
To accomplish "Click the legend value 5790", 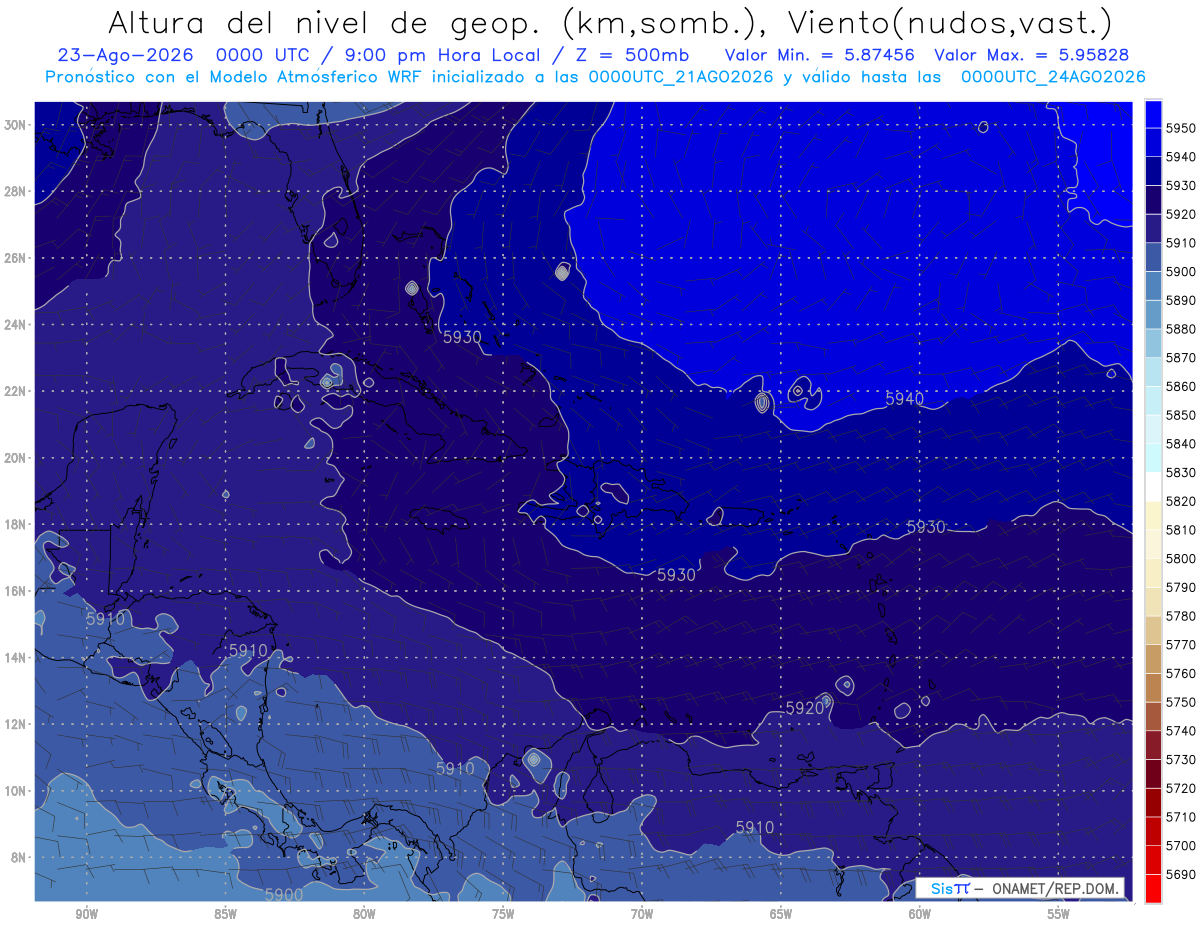I will click(x=1180, y=587).
